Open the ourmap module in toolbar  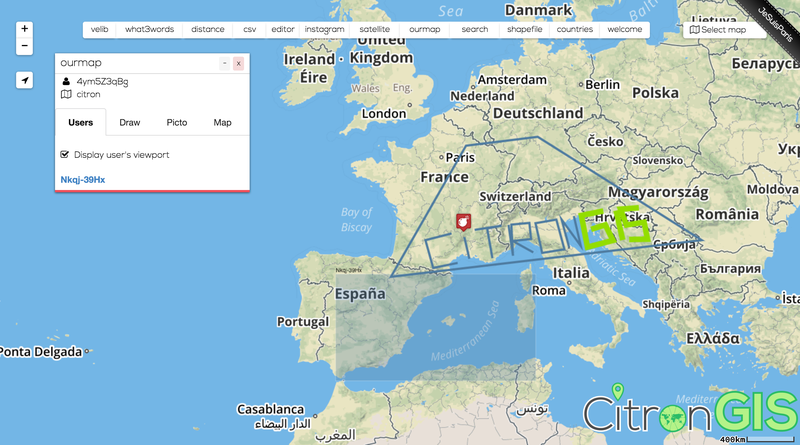[424, 30]
